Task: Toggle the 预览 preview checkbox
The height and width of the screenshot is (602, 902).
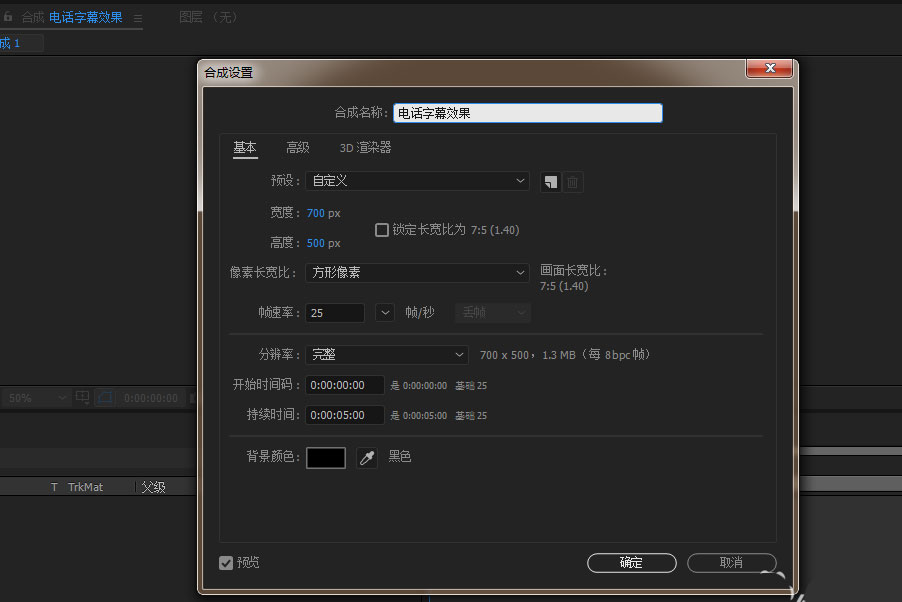Action: pos(226,562)
